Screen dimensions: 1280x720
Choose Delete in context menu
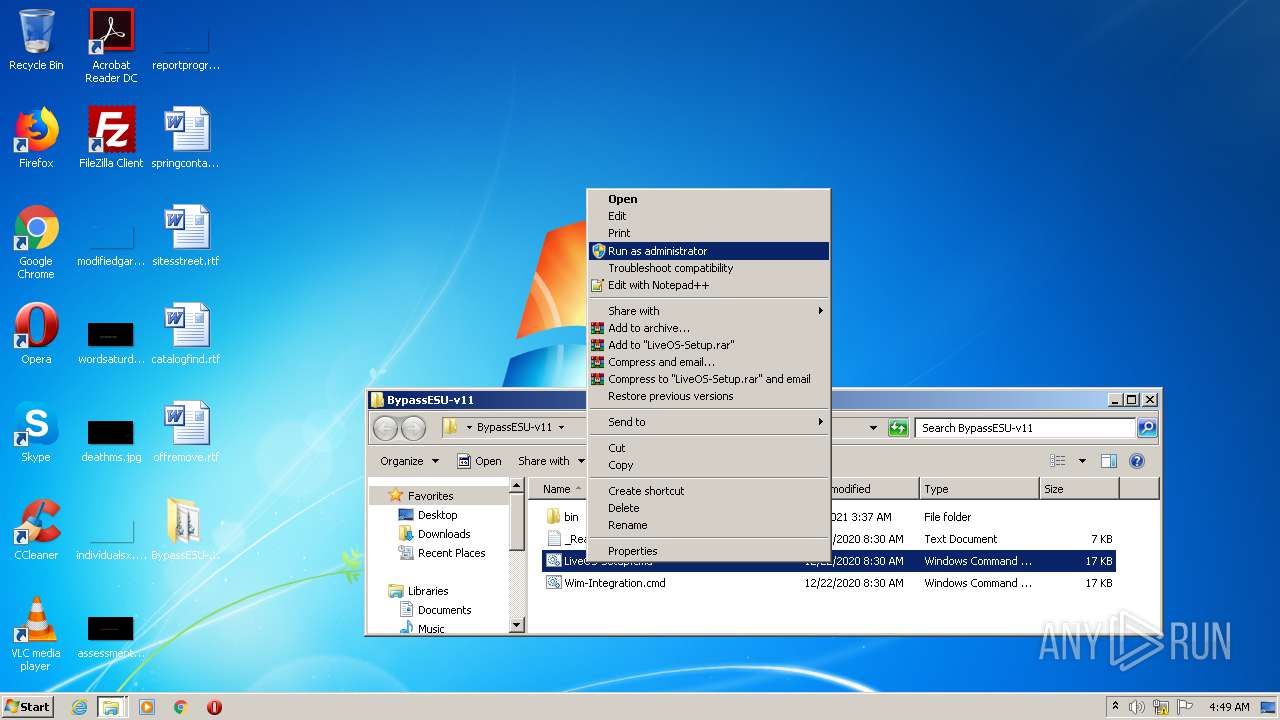(709, 508)
